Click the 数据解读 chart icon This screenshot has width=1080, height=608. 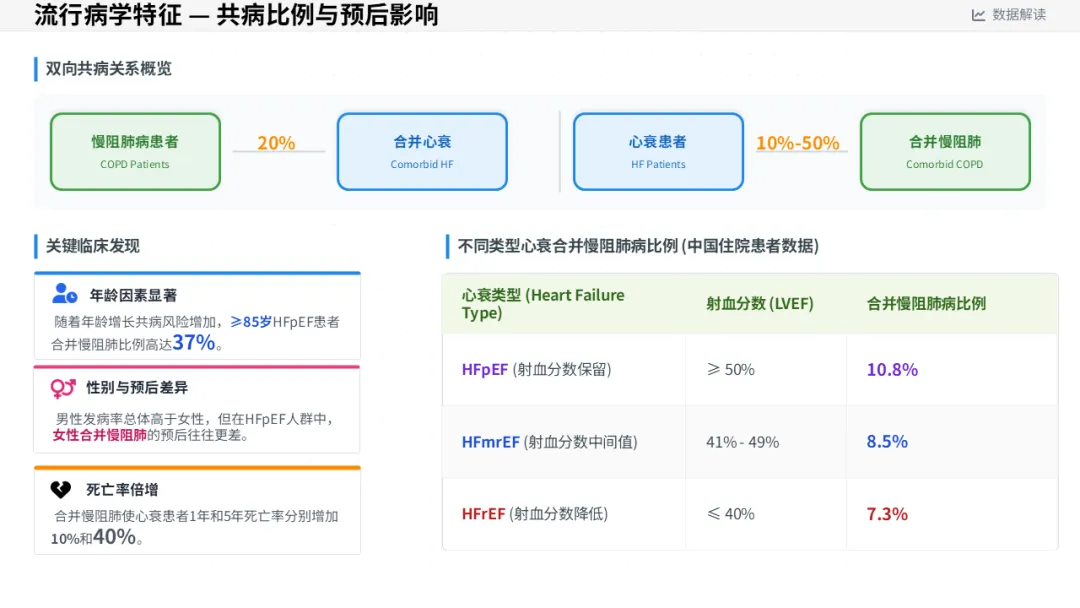click(x=978, y=15)
